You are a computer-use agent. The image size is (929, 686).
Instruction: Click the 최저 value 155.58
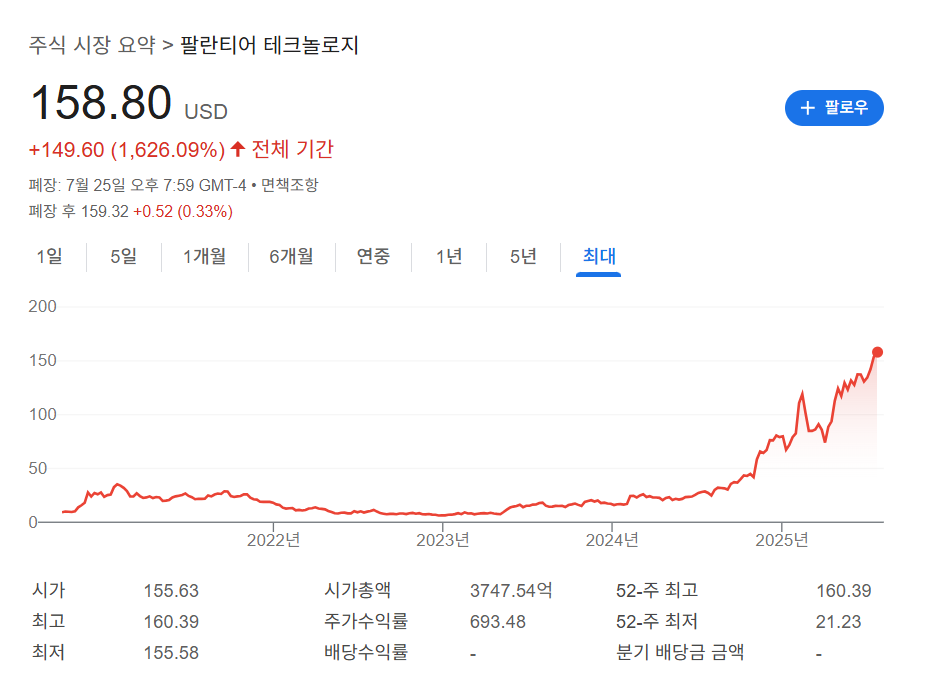(x=171, y=653)
